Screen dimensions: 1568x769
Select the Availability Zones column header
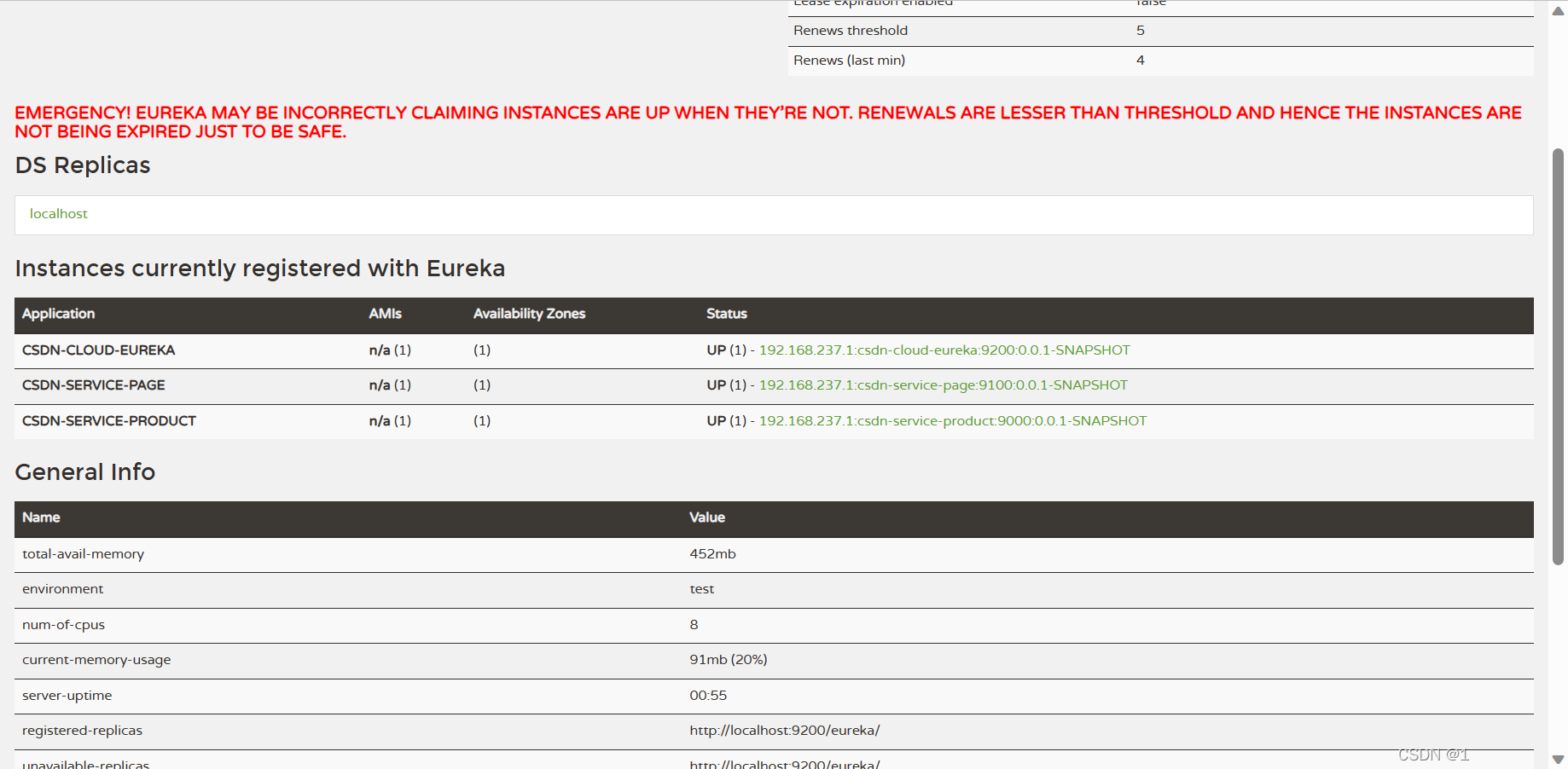[x=529, y=314]
